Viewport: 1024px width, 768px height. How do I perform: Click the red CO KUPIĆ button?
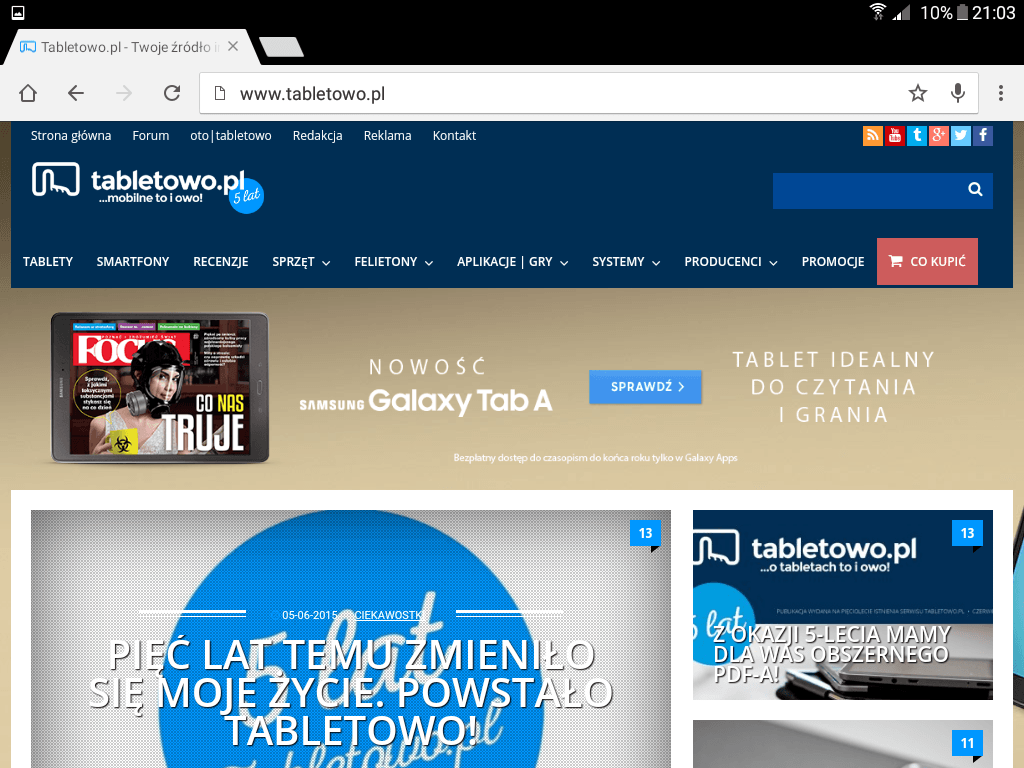[927, 261]
